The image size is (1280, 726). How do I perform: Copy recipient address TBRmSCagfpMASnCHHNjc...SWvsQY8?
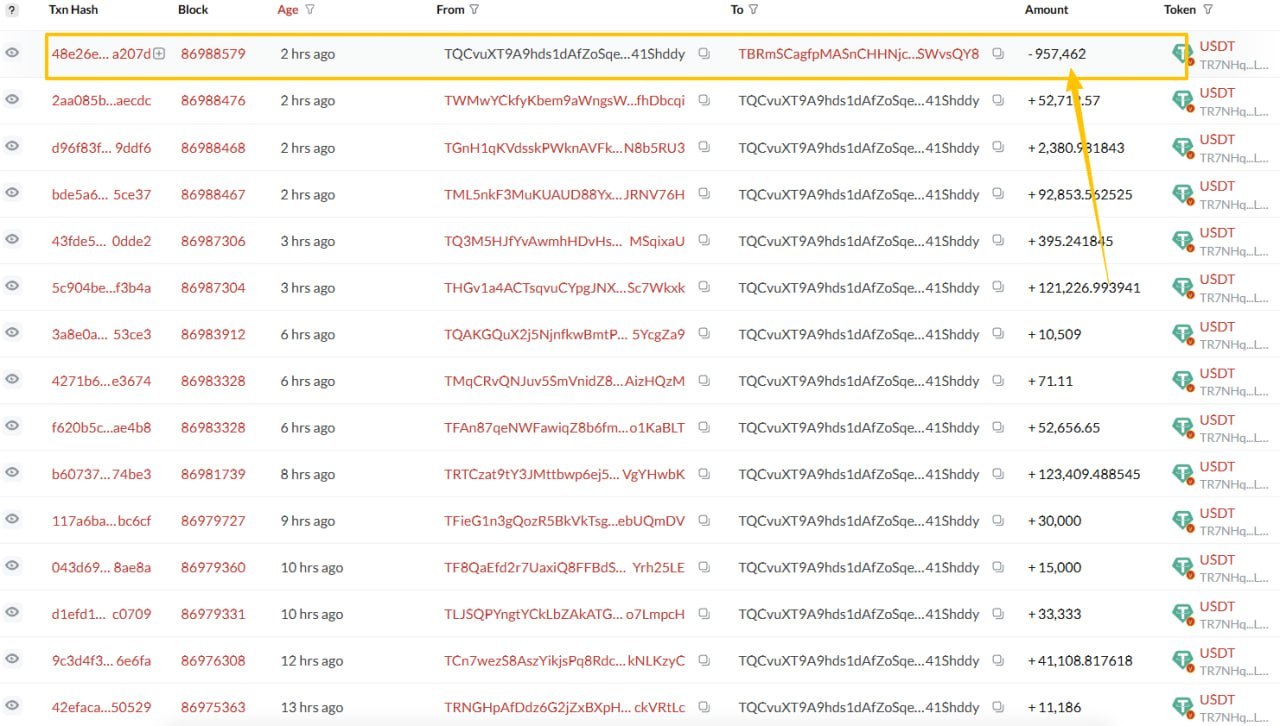[998, 54]
